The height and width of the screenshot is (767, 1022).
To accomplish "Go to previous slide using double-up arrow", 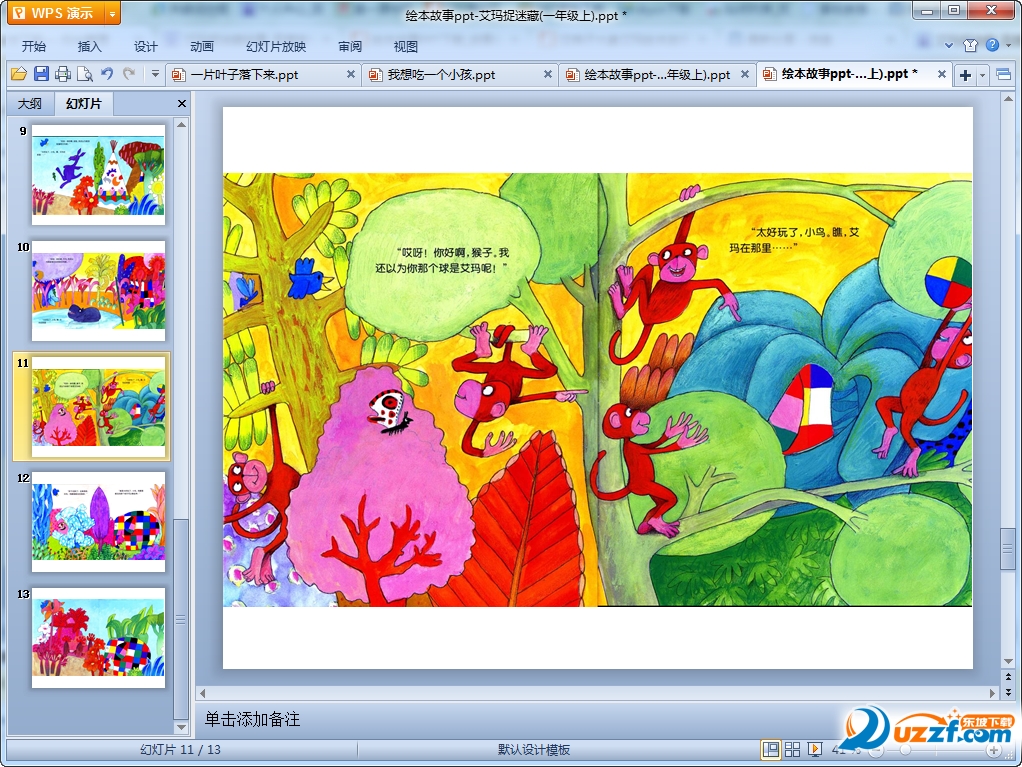I will pyautogui.click(x=1008, y=678).
